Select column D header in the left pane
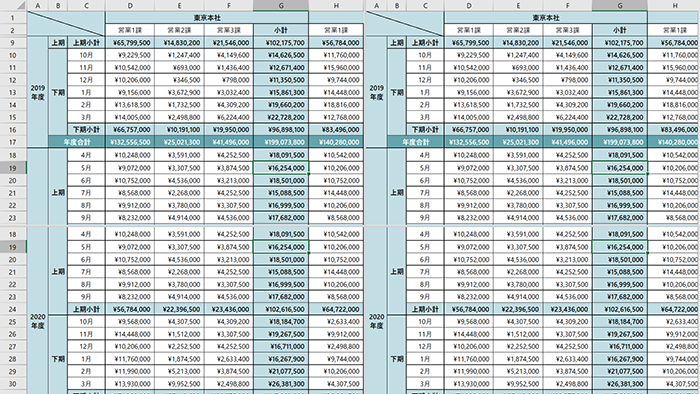Viewport: 700px width, 394px height. (x=130, y=5)
